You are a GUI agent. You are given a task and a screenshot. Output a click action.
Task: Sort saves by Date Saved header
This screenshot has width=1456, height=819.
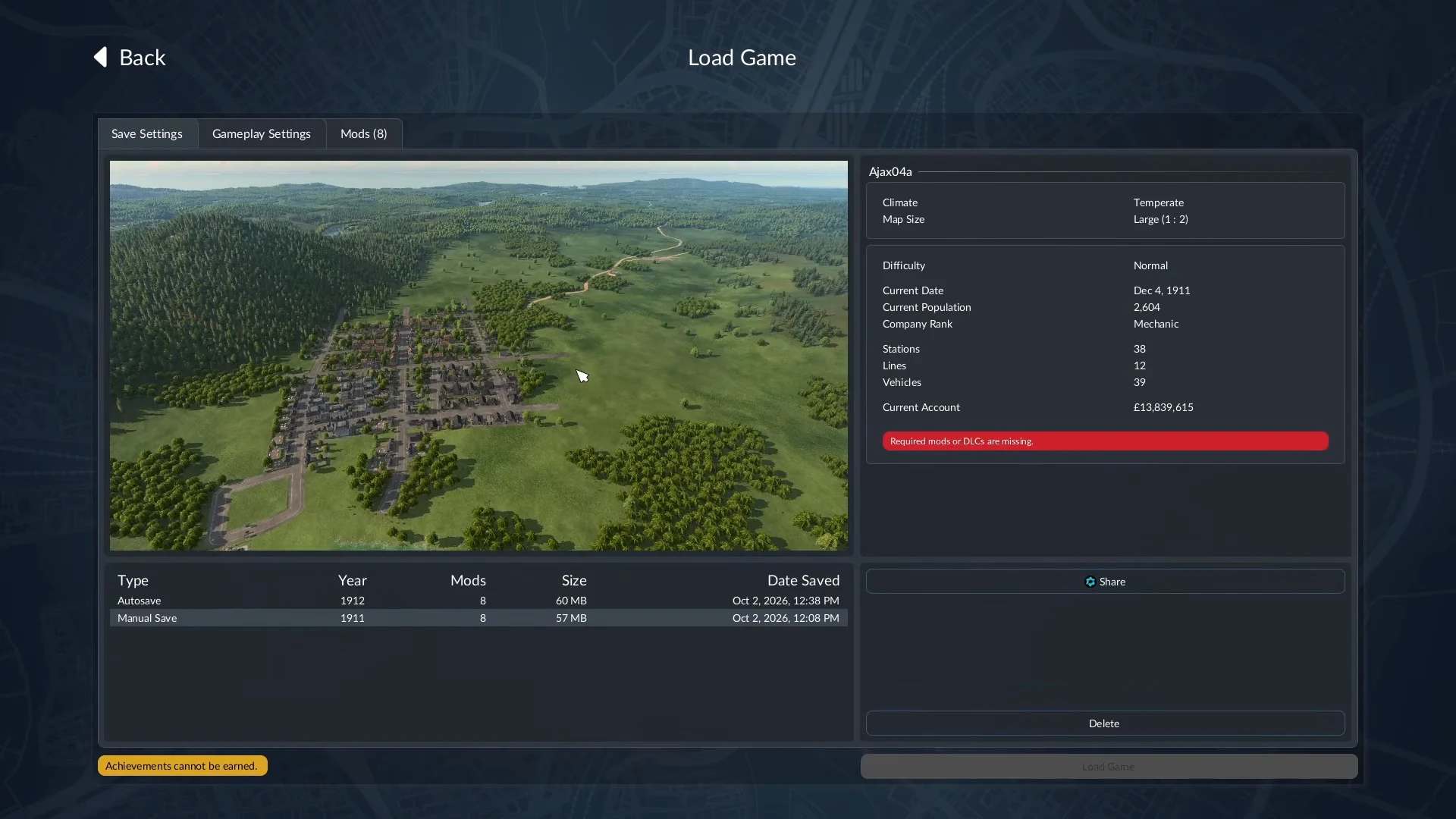[x=803, y=580]
